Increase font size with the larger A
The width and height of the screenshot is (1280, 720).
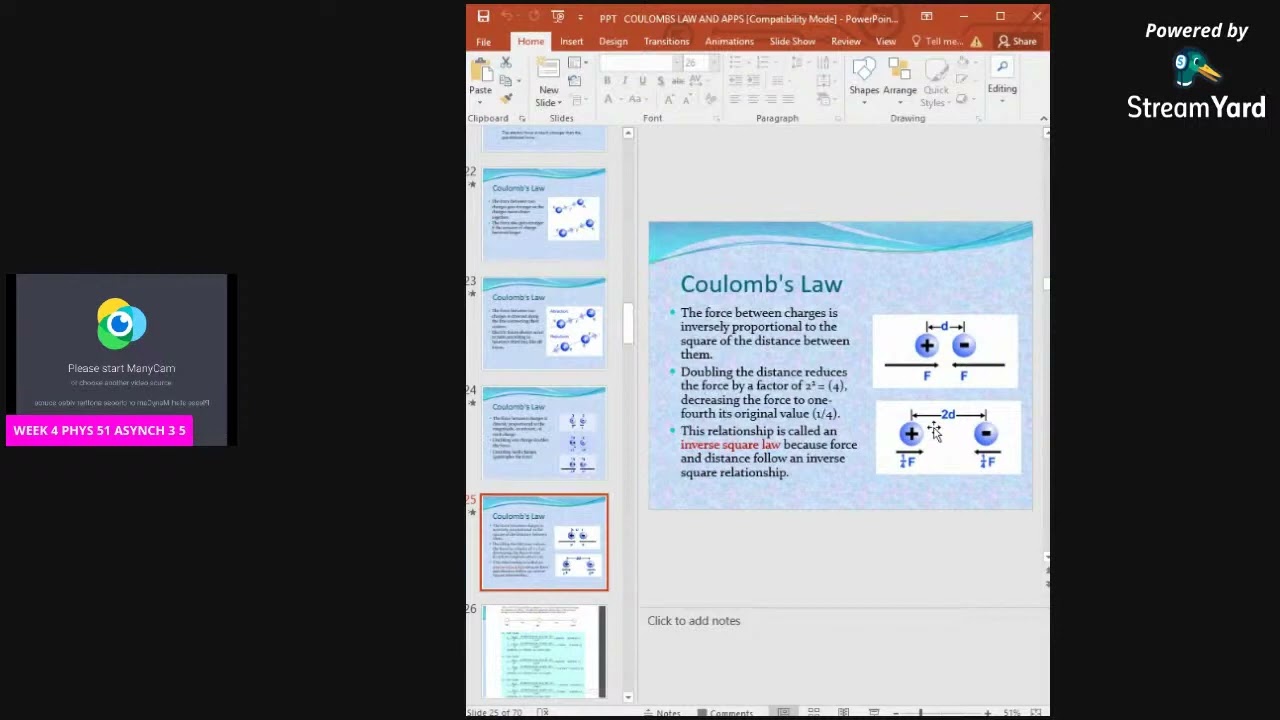click(x=670, y=99)
